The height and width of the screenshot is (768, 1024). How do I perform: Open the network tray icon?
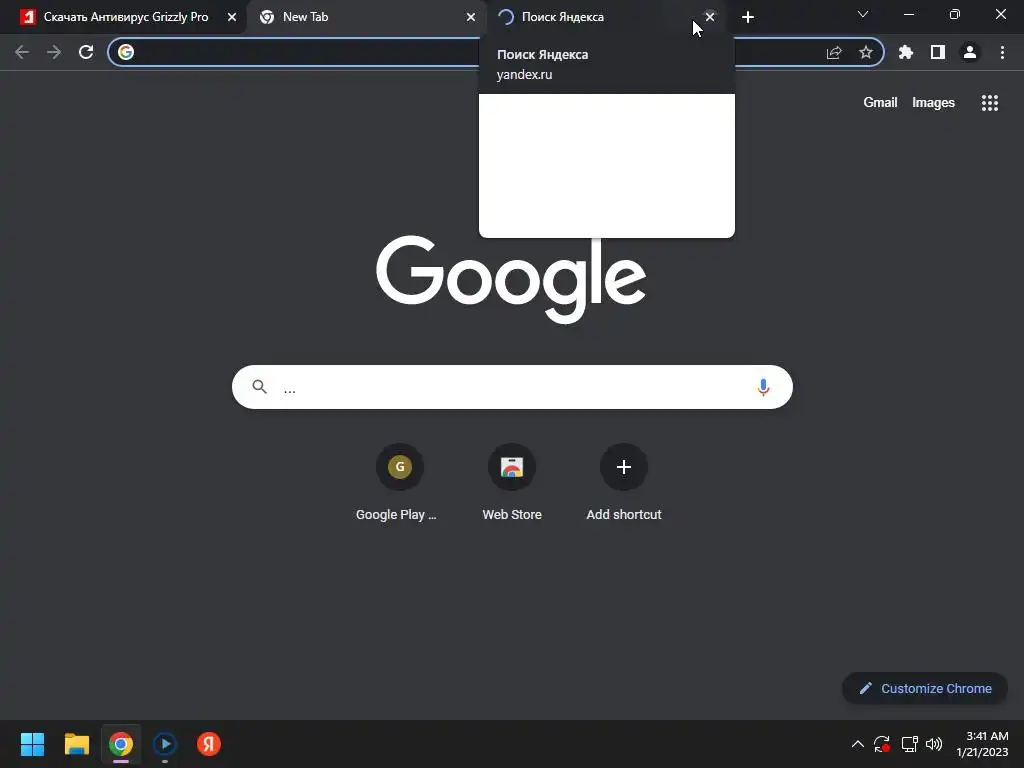[x=909, y=744]
